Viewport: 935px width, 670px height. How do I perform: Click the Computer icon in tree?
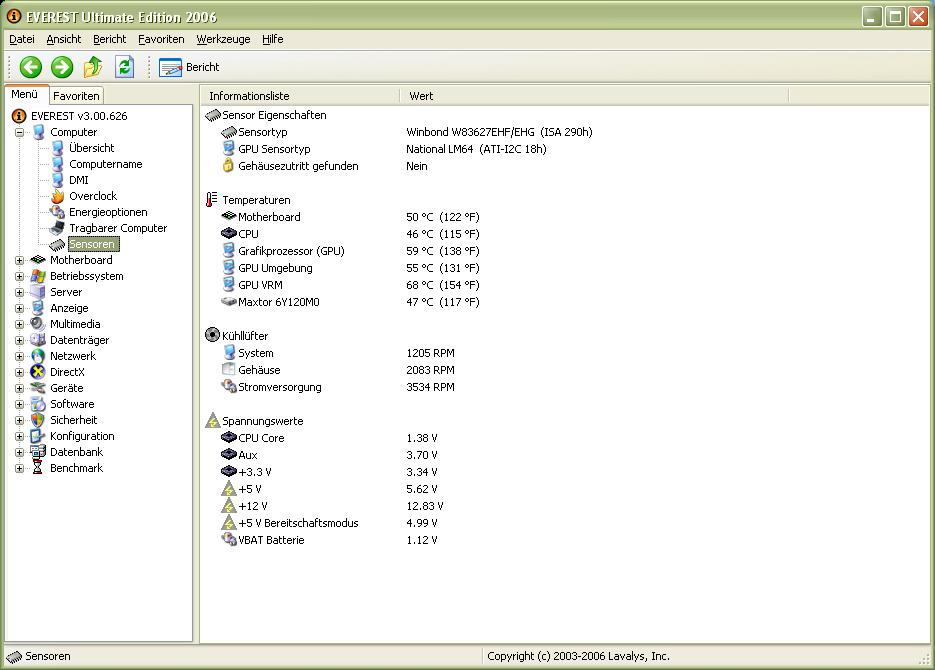click(38, 132)
